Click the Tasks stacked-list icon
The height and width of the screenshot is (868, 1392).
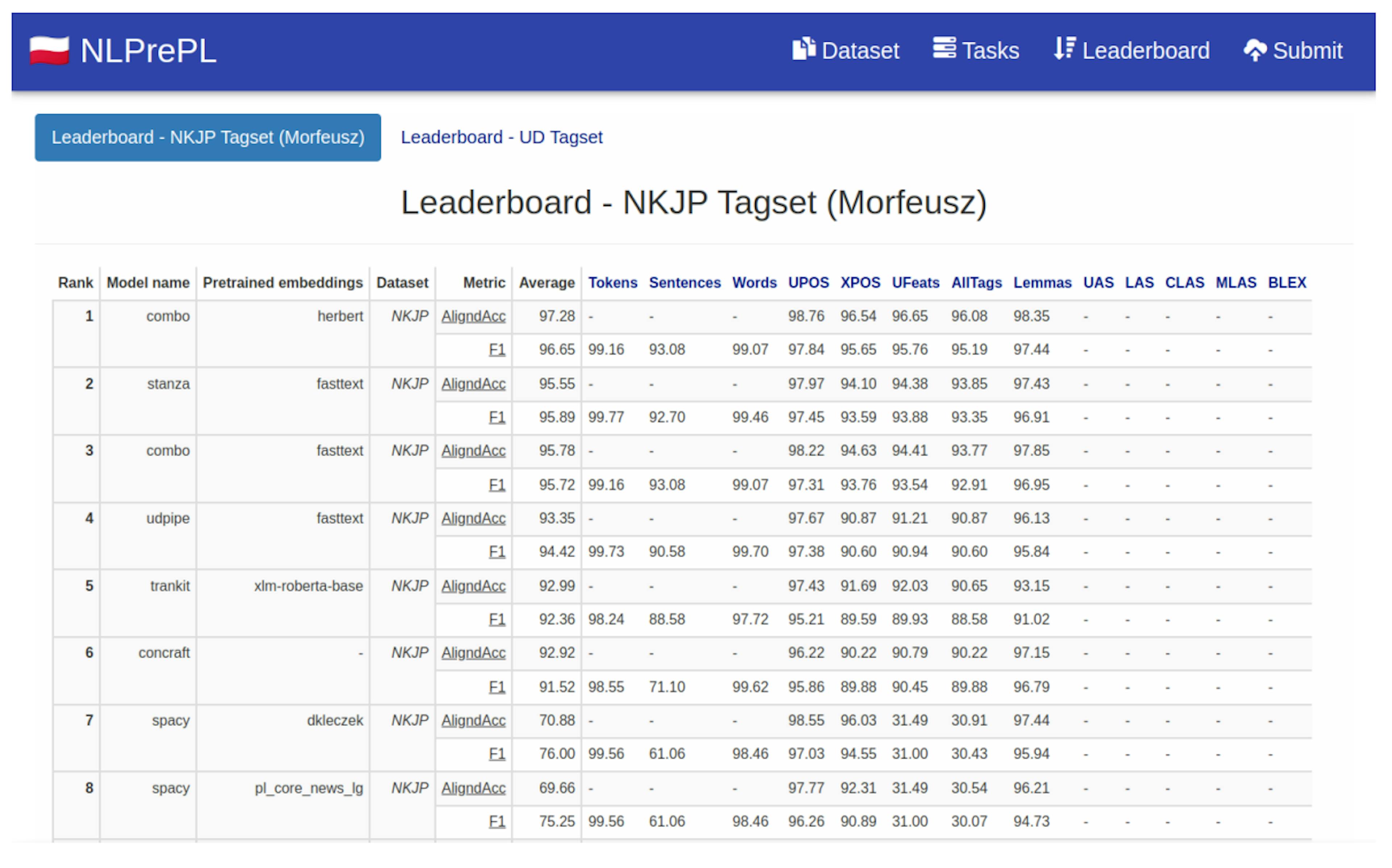tap(944, 47)
